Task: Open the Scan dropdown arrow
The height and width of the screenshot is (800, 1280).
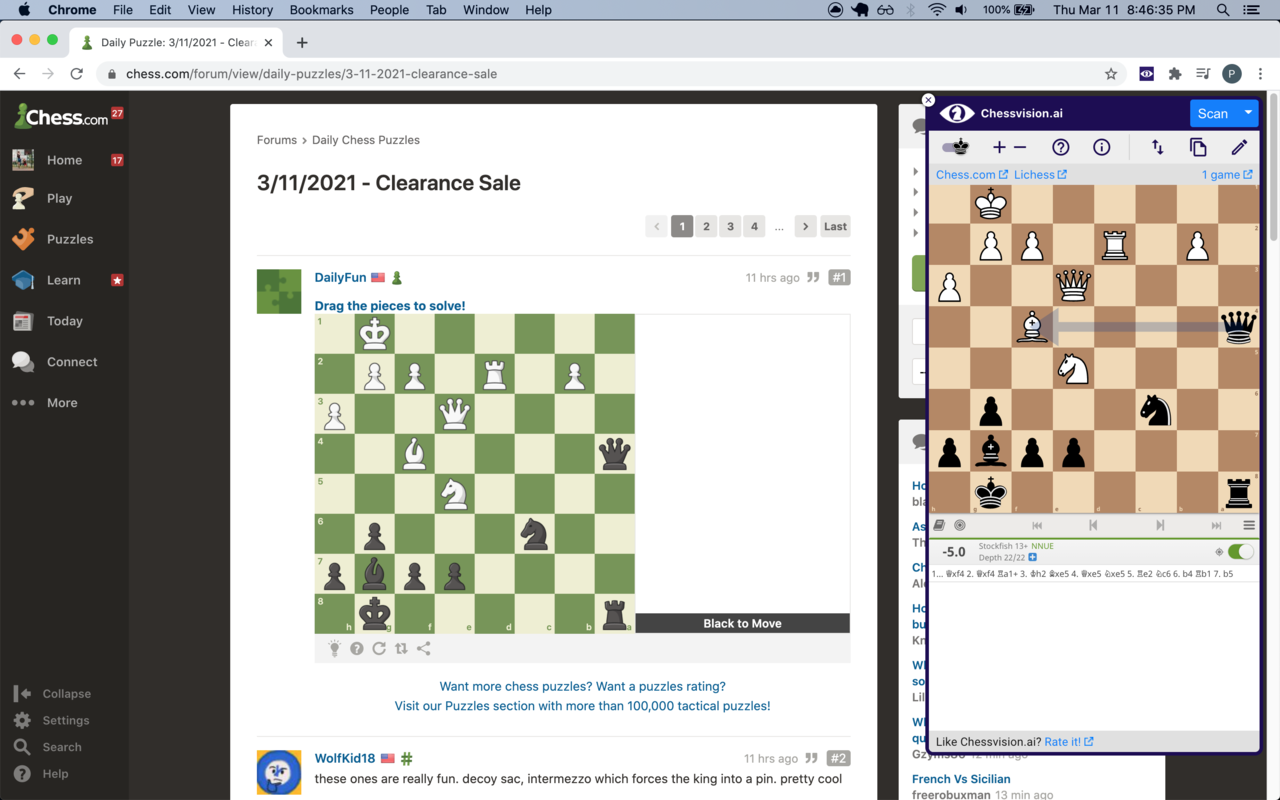Action: coord(1247,113)
